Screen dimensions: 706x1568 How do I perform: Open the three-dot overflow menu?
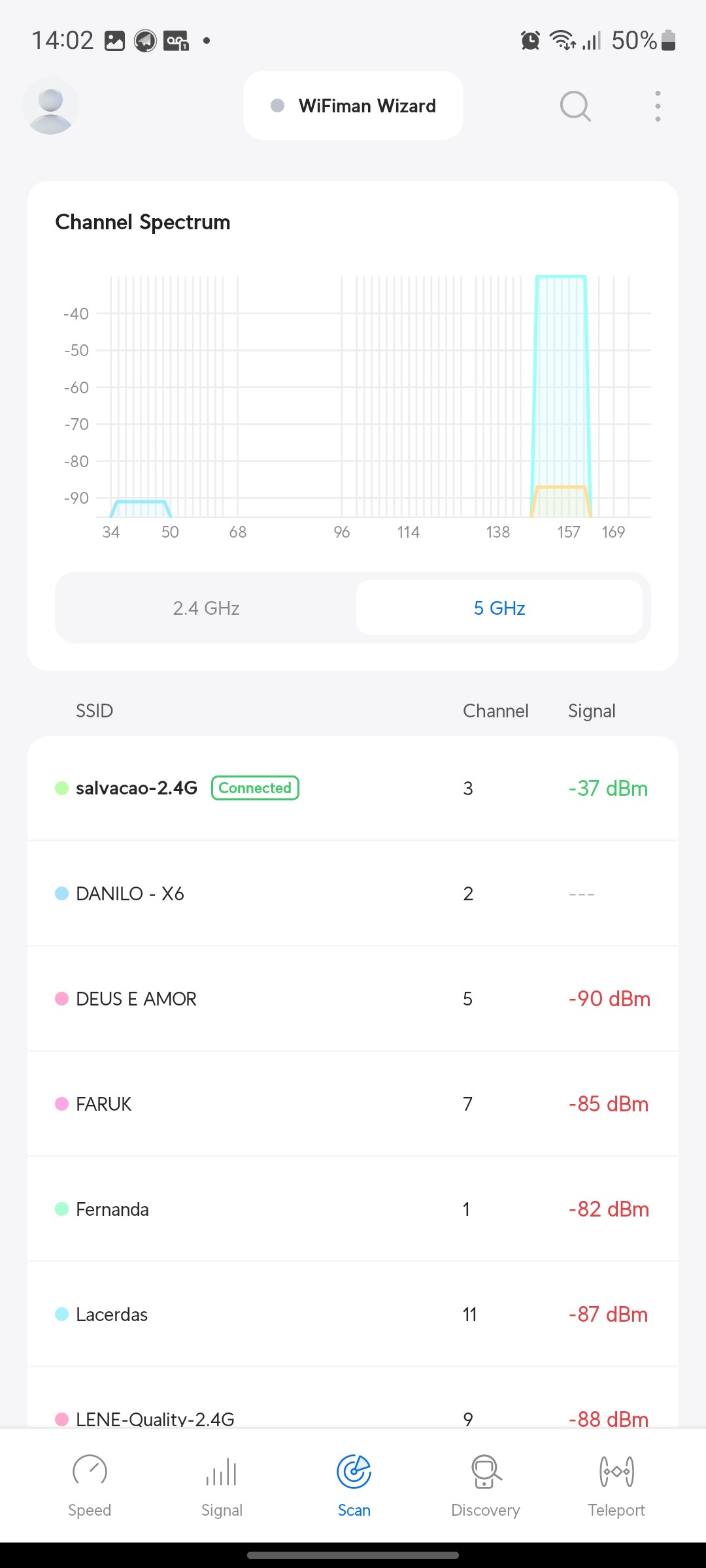coord(658,106)
